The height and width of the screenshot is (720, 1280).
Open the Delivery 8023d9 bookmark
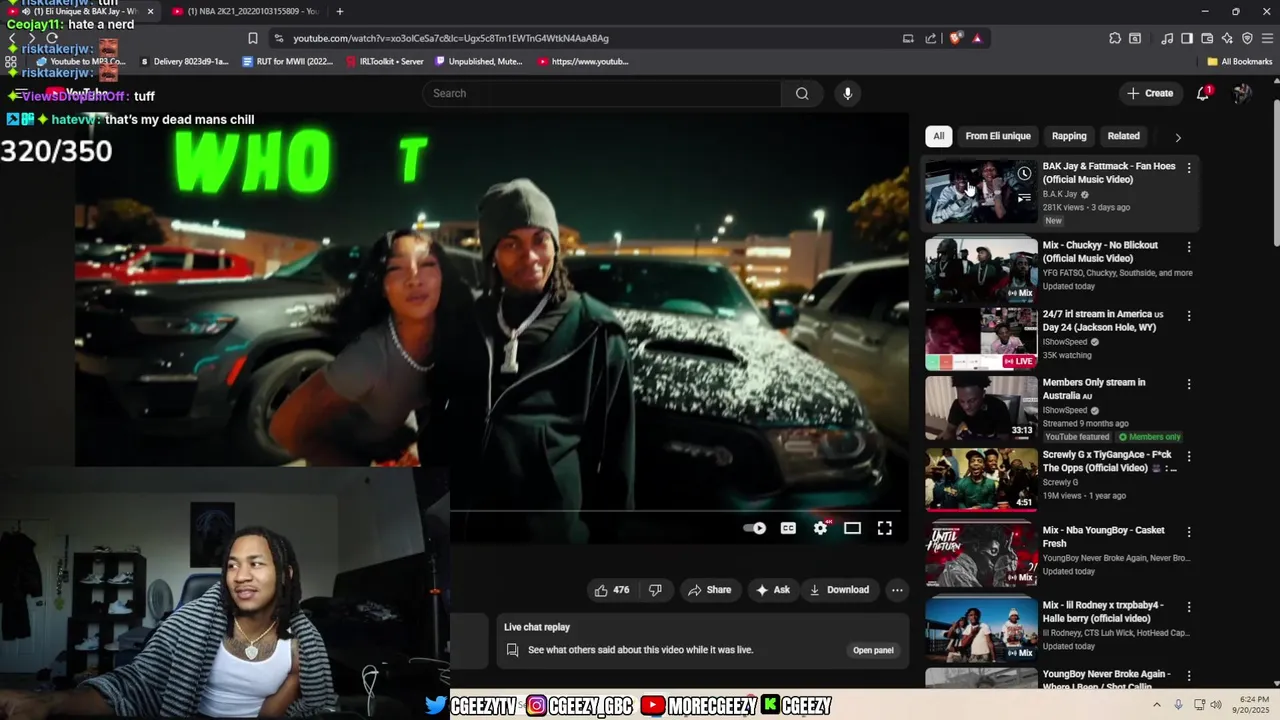point(184,61)
